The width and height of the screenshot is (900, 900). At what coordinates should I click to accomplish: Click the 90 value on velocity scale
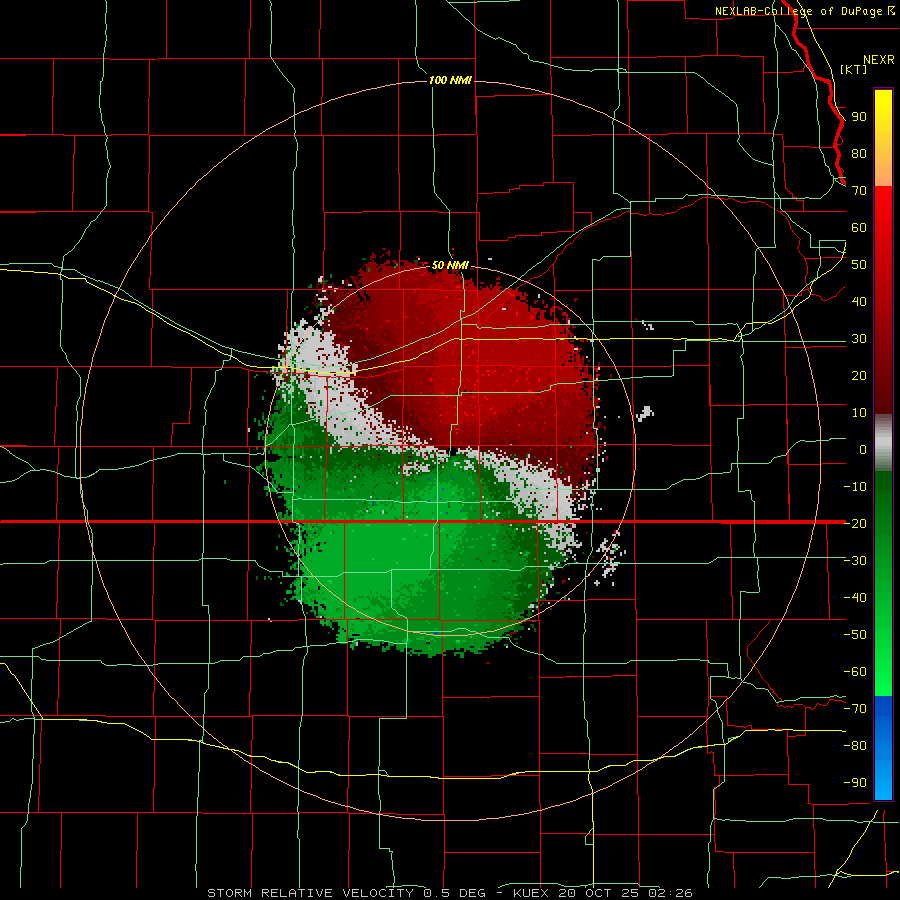pyautogui.click(x=859, y=117)
